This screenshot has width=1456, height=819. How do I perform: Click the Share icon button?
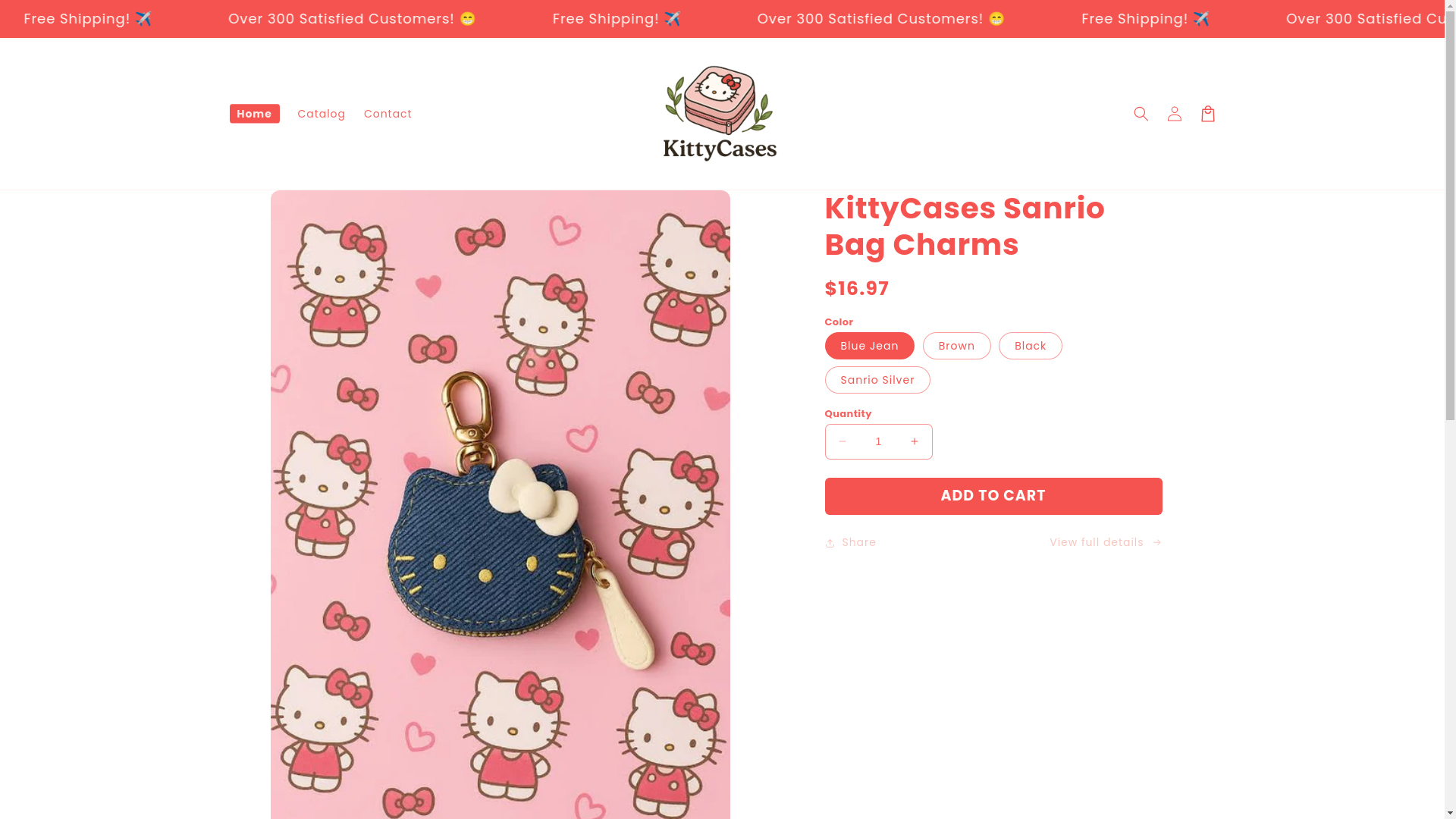[850, 543]
